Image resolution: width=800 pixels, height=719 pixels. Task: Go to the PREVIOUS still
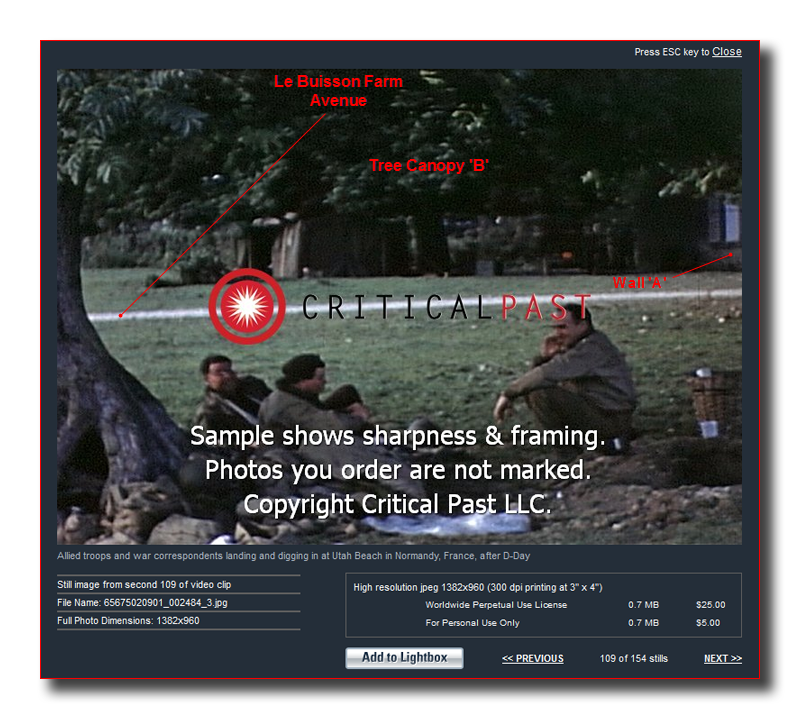(x=533, y=658)
